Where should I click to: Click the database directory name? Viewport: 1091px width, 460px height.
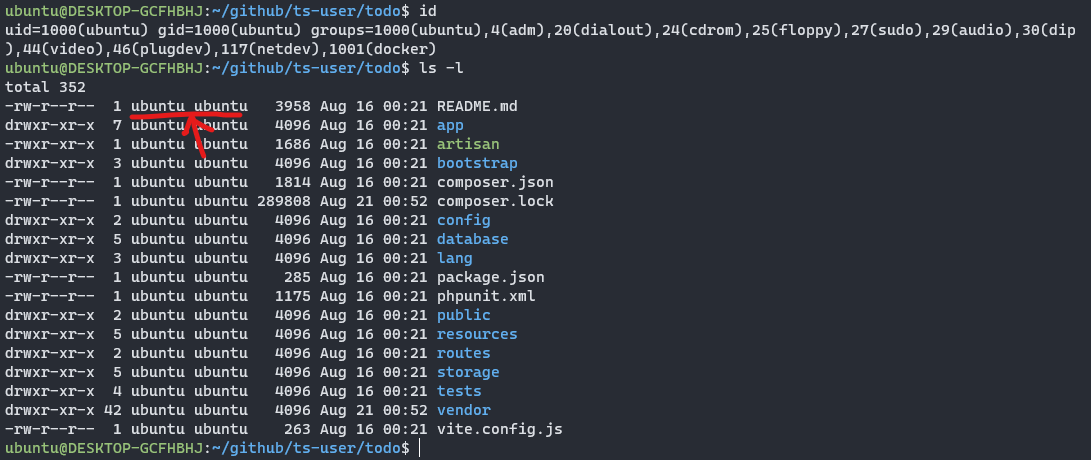pos(472,239)
